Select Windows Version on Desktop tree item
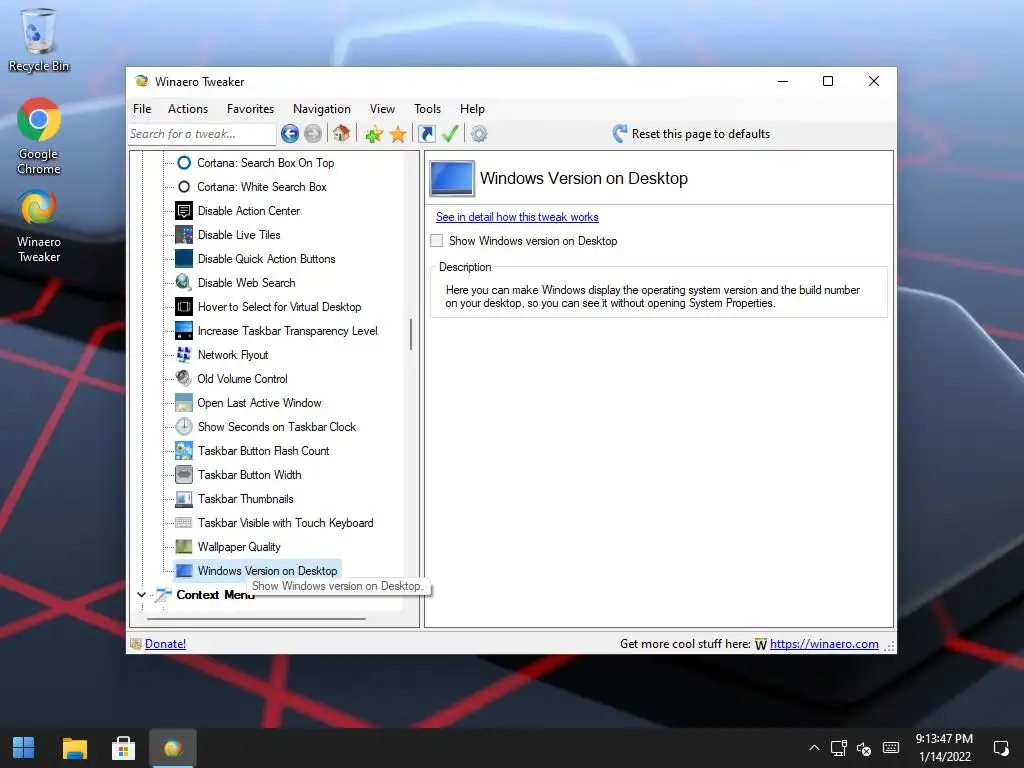The width and height of the screenshot is (1024, 768). [267, 571]
